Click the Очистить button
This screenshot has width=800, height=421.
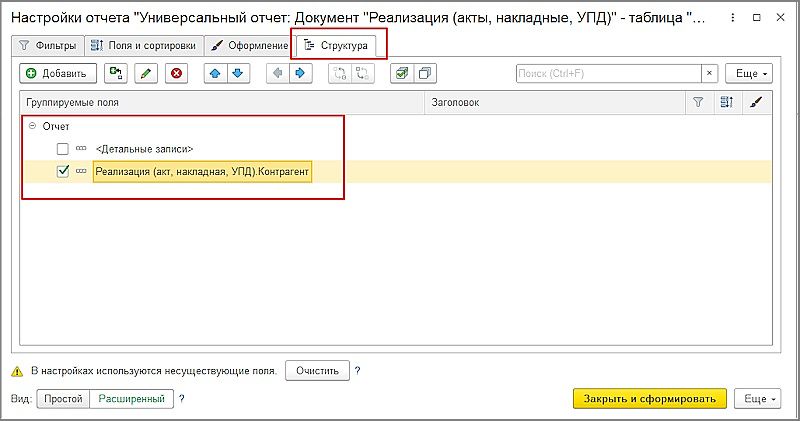317,370
